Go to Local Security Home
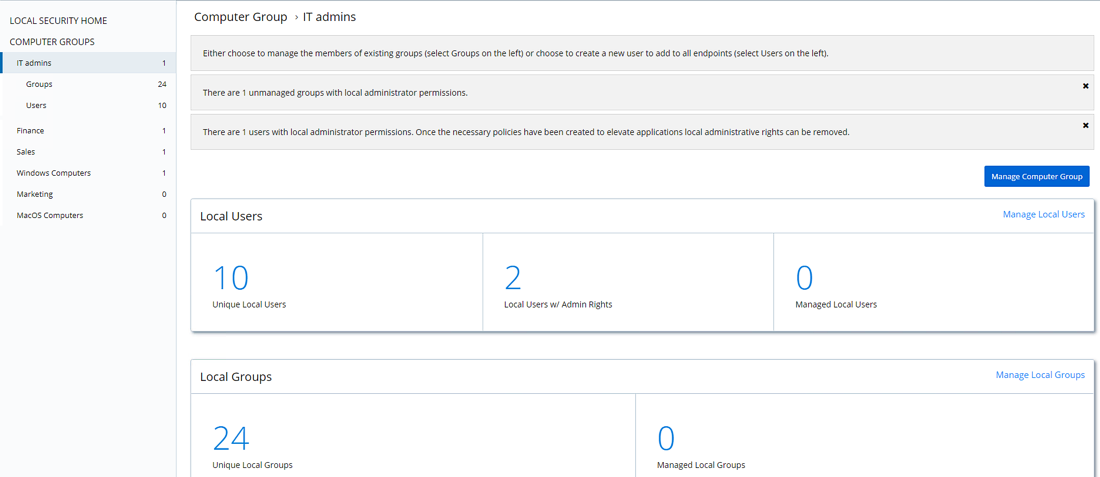Image resolution: width=1100 pixels, height=477 pixels. pos(58,20)
